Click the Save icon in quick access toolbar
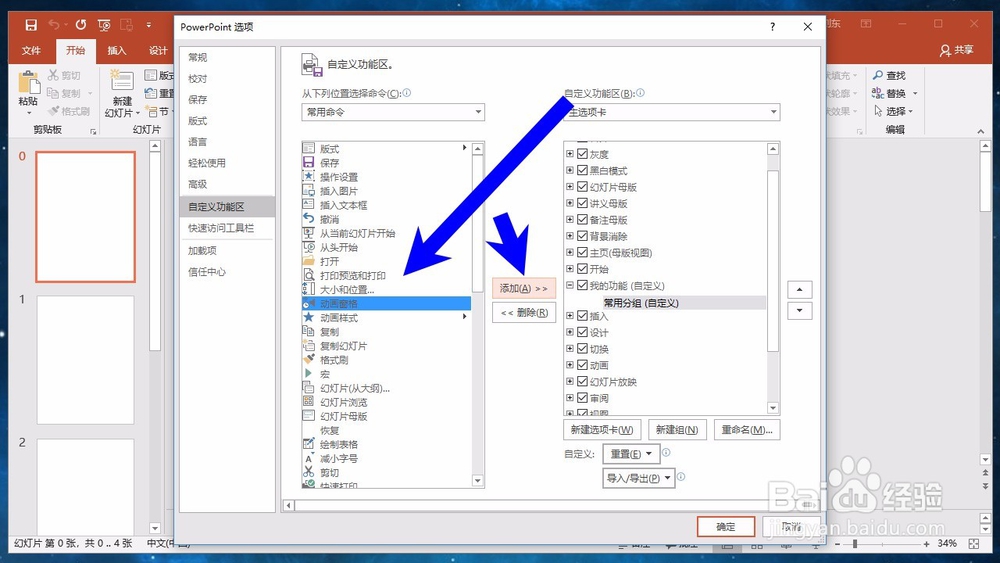This screenshot has height=563, width=1000. [x=31, y=25]
